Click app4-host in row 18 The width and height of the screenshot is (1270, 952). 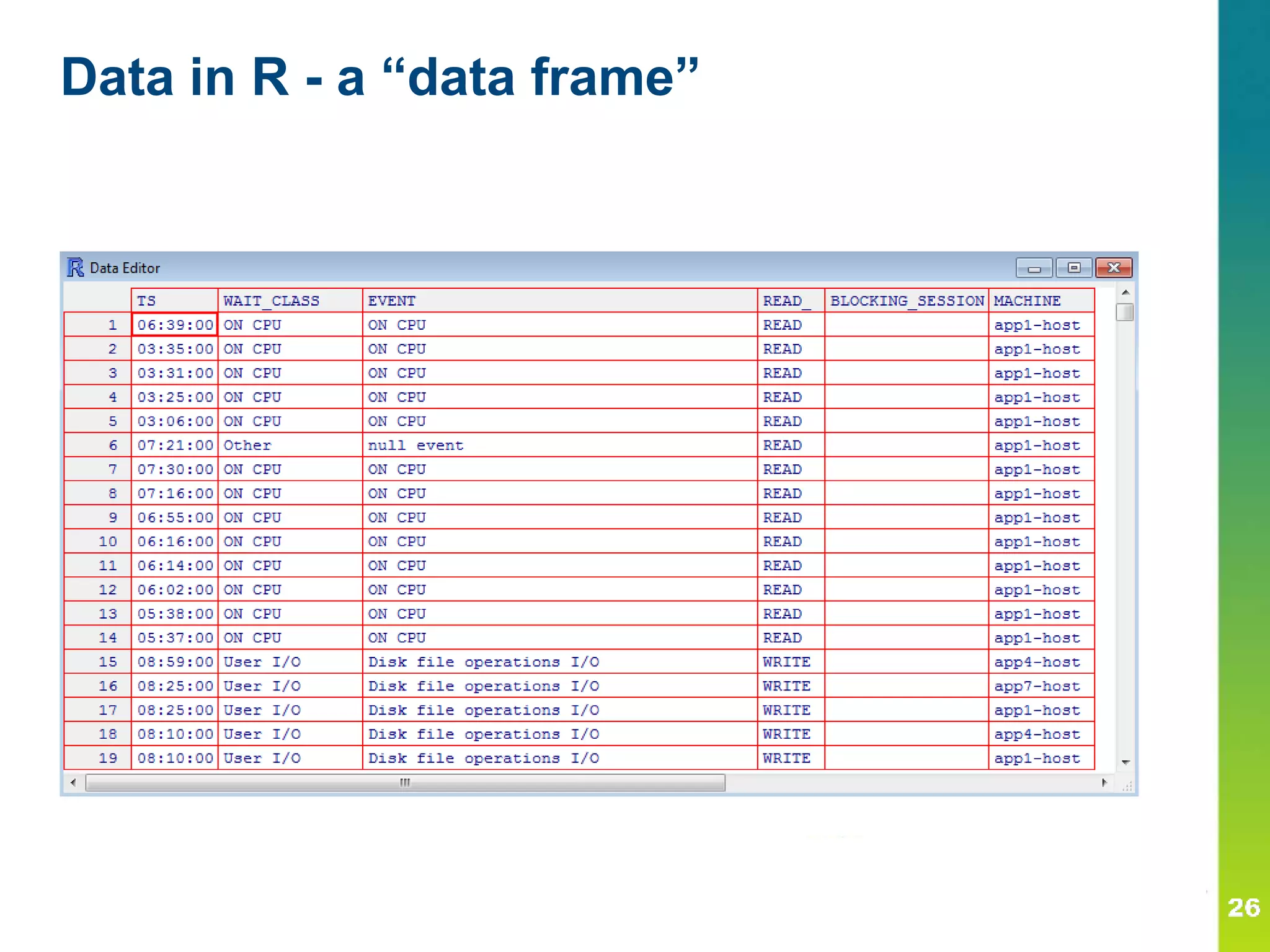(1042, 734)
